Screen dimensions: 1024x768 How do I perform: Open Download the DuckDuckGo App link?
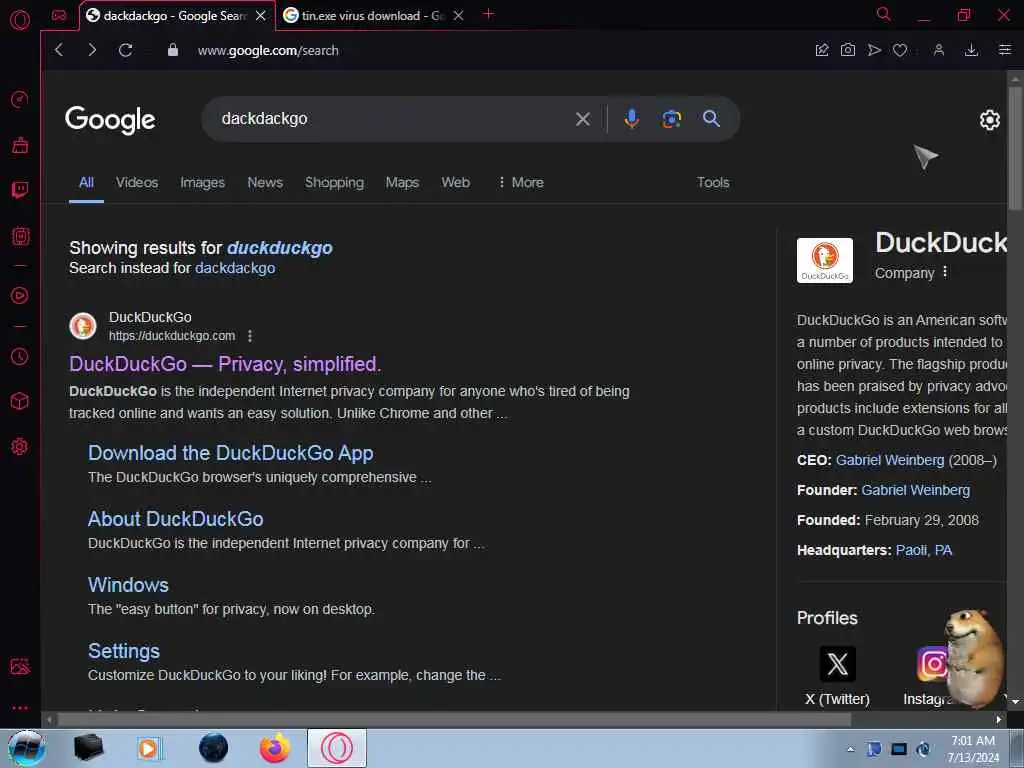click(x=231, y=453)
